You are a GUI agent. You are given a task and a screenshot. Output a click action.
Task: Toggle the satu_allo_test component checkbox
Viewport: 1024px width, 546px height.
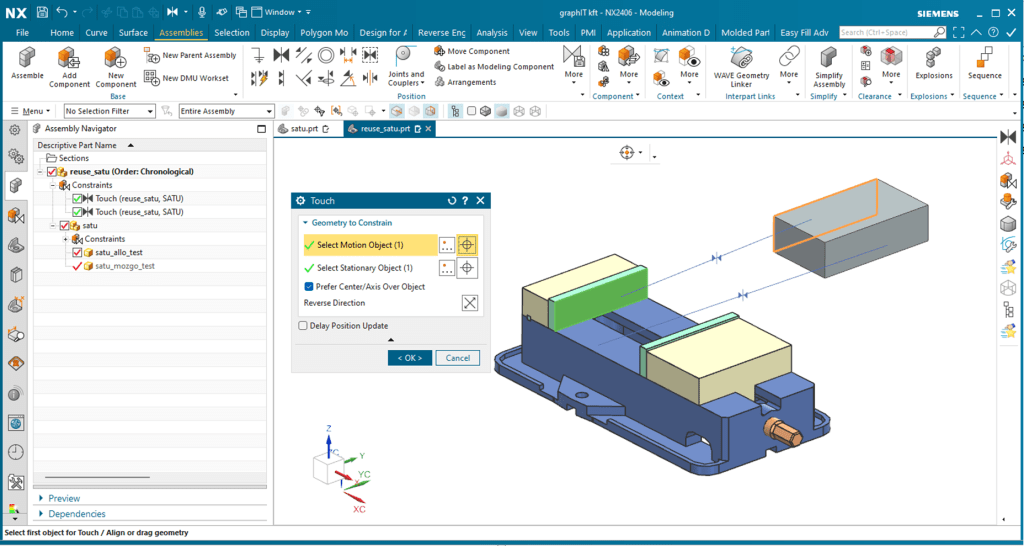[76, 253]
